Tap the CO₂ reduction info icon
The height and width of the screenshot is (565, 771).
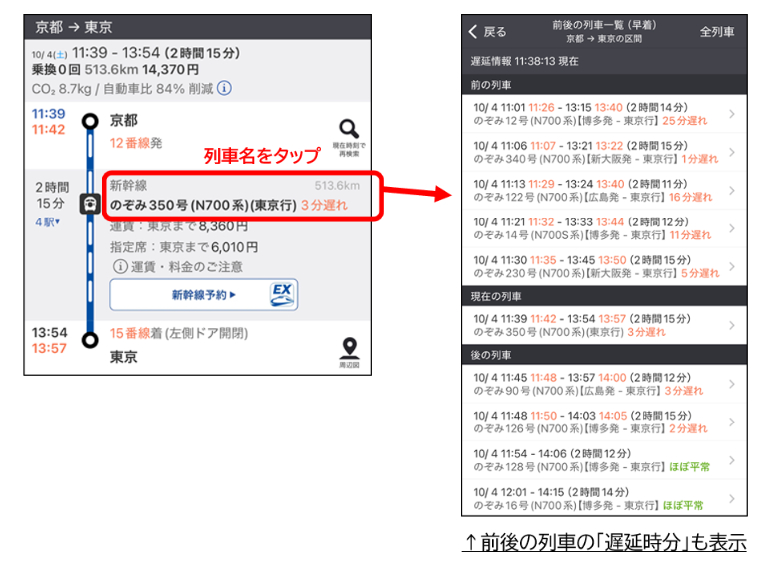[x=224, y=89]
